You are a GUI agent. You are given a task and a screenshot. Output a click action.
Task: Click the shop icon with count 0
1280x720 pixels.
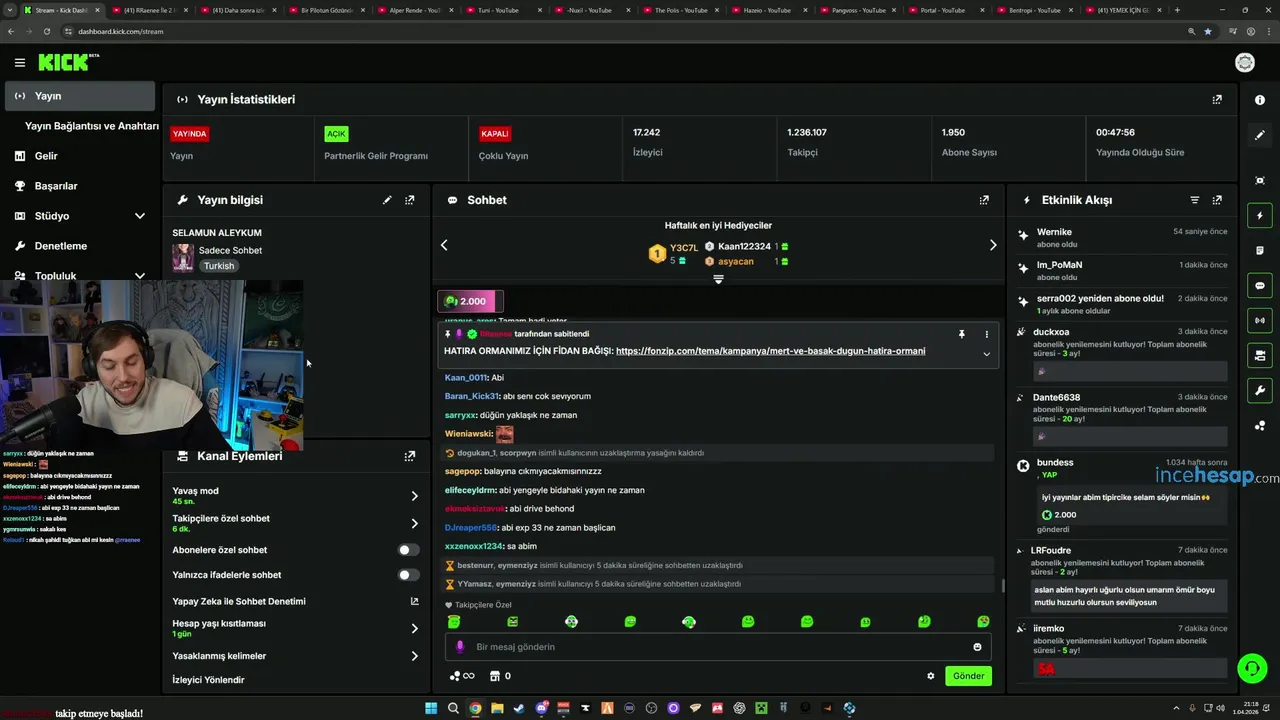pyautogui.click(x=500, y=676)
